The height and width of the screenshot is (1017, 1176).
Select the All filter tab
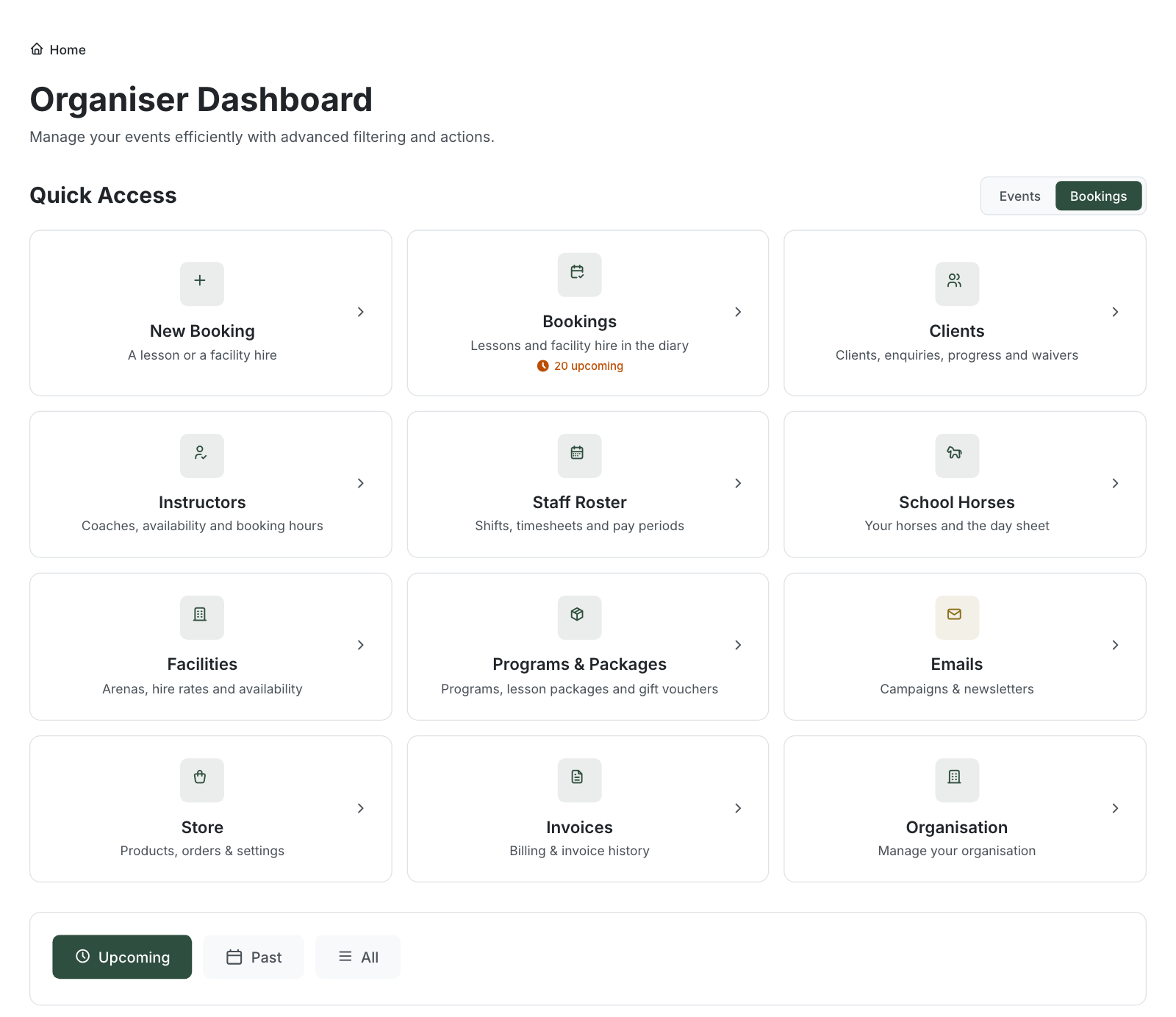358,957
